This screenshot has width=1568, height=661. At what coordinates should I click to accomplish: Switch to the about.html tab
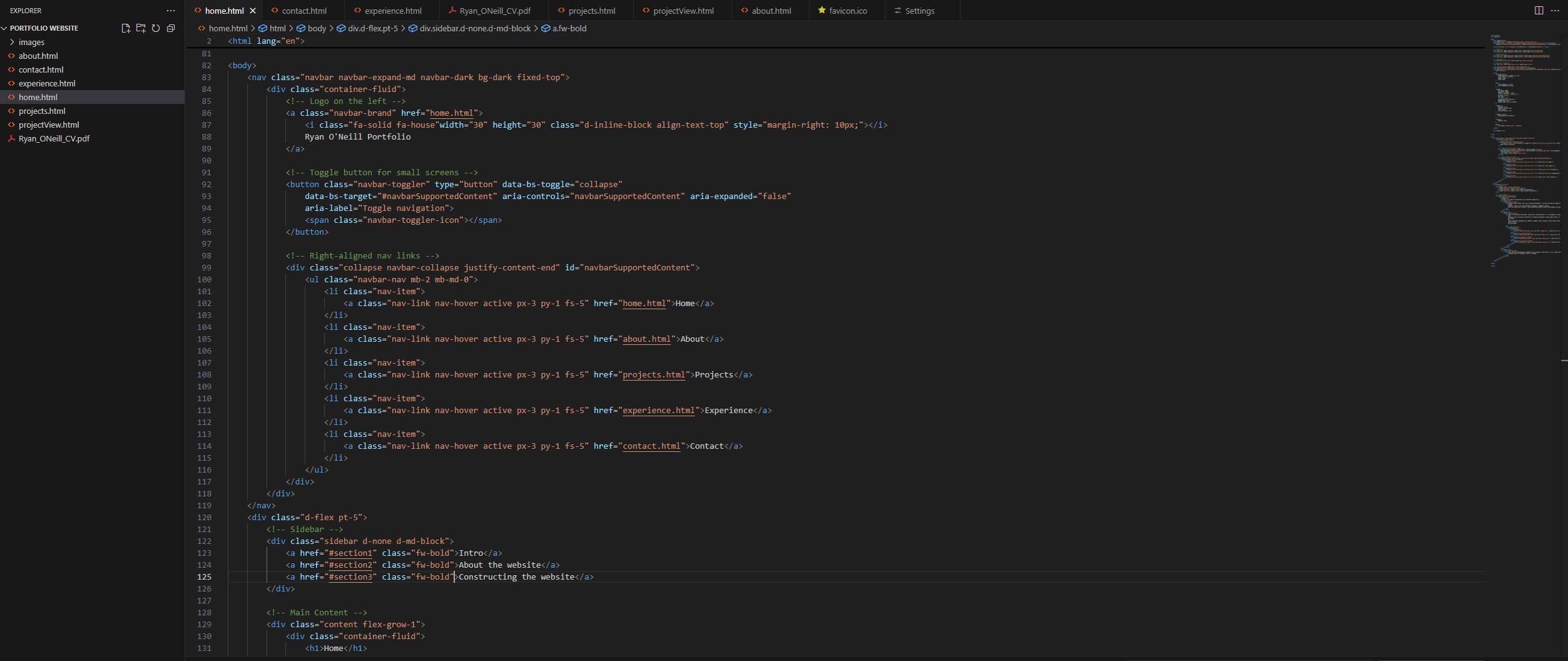click(771, 11)
